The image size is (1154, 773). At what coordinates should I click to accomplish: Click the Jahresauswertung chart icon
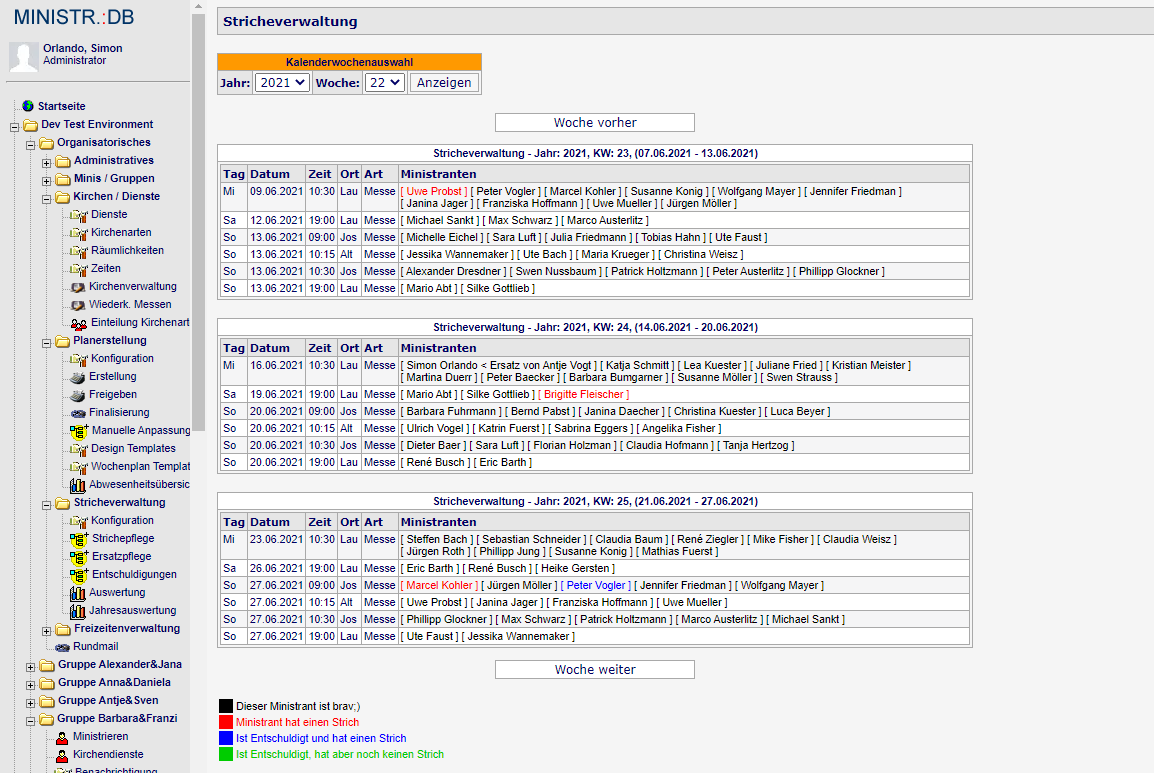(x=77, y=611)
